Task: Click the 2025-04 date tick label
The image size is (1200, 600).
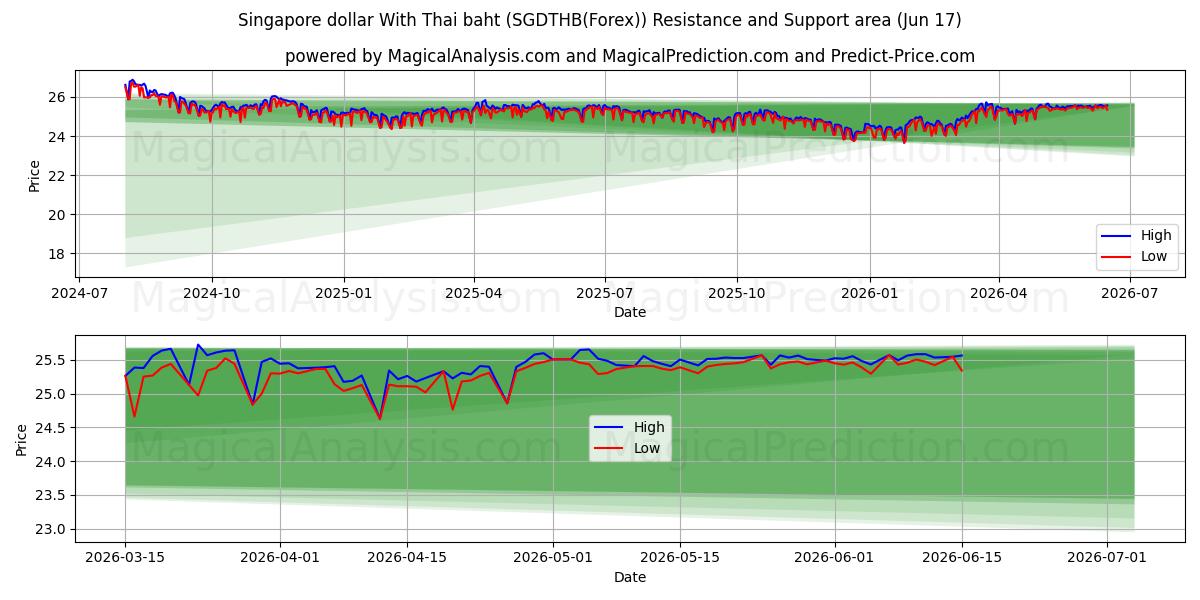Action: click(473, 293)
